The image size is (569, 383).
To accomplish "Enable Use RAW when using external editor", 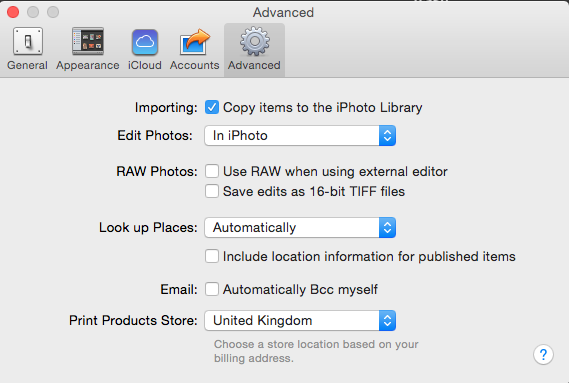I will [212, 171].
